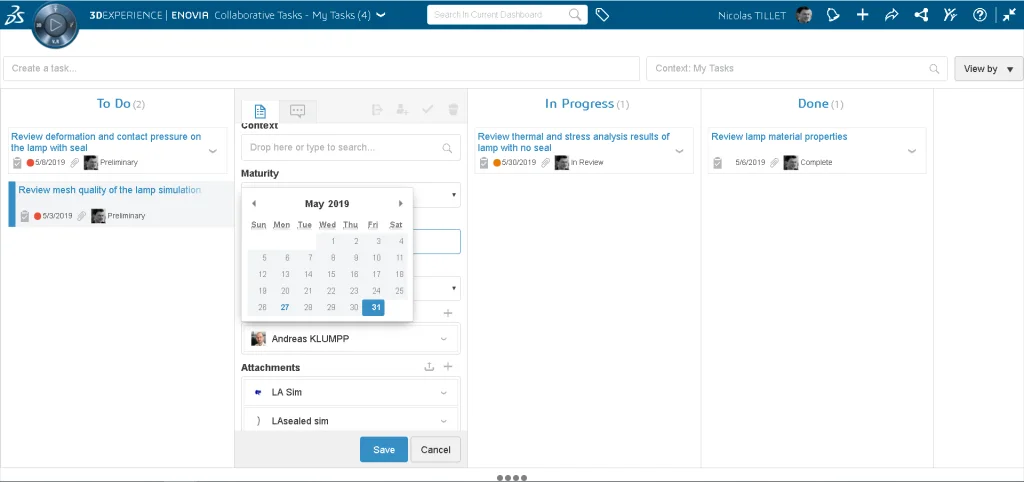
Task: Click the May 2019 calendar title
Action: 327,204
